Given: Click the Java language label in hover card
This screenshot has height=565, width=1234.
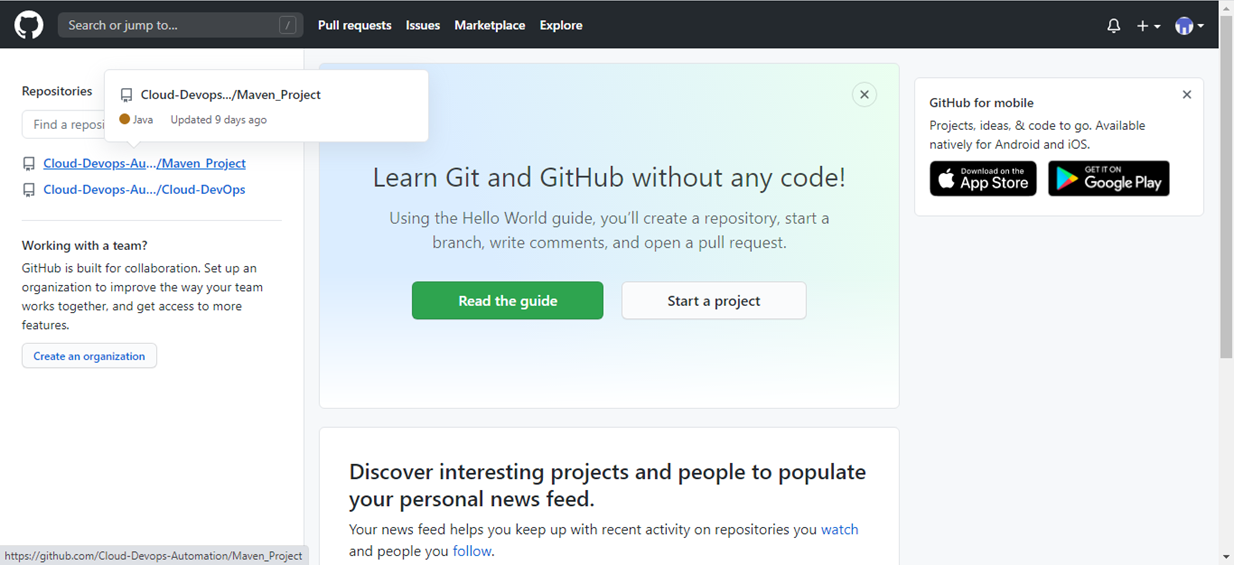Looking at the screenshot, I should tap(143, 120).
